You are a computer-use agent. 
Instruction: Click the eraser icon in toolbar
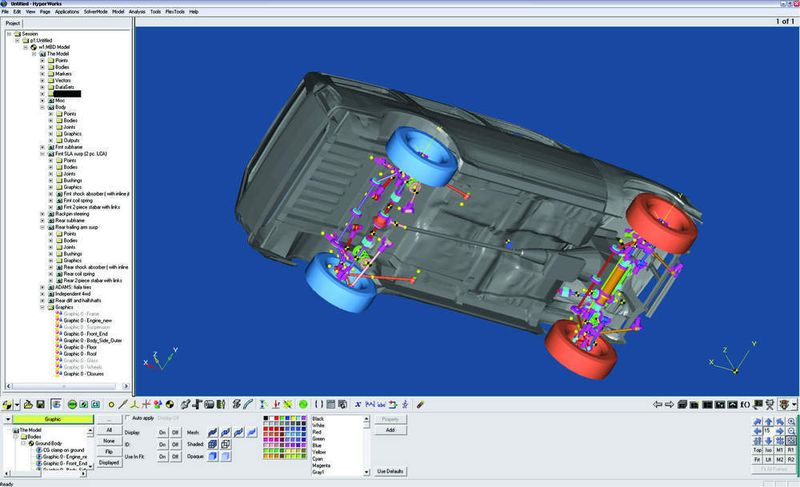[x=420, y=404]
